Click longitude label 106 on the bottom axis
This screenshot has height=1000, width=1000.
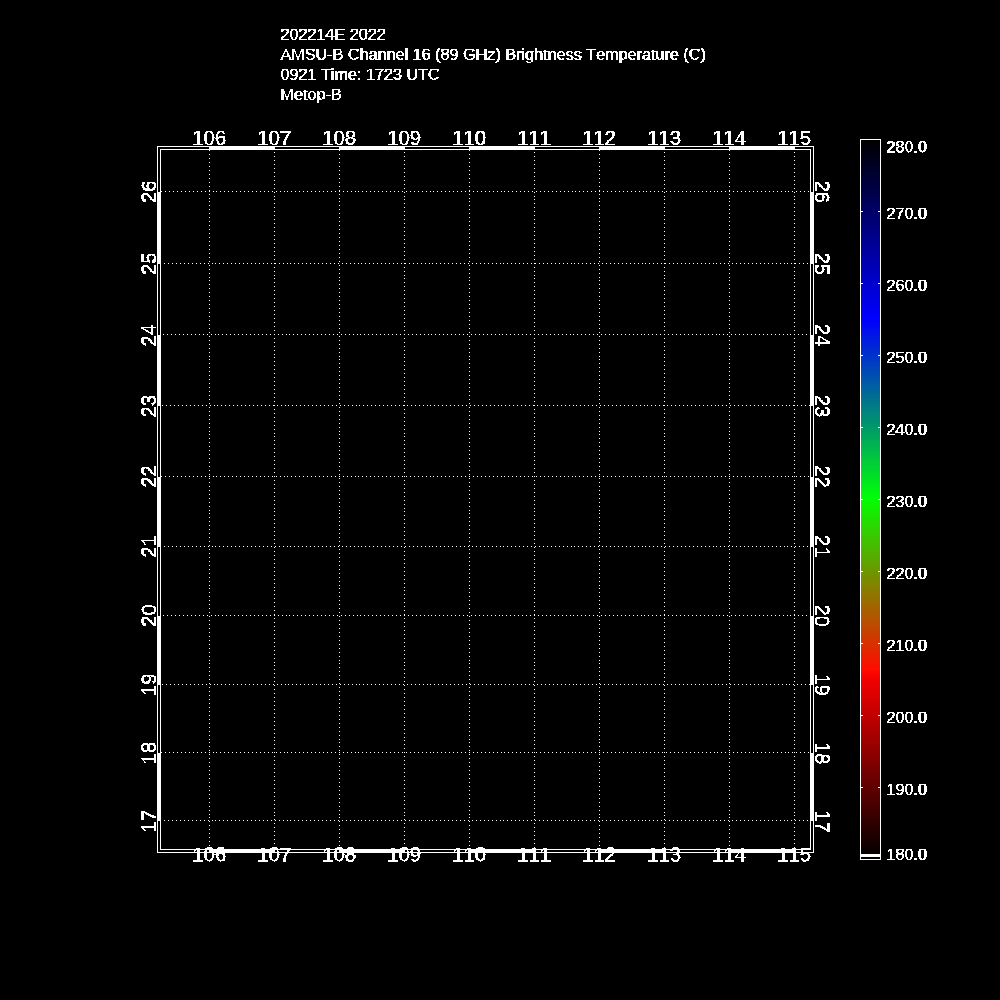click(209, 855)
